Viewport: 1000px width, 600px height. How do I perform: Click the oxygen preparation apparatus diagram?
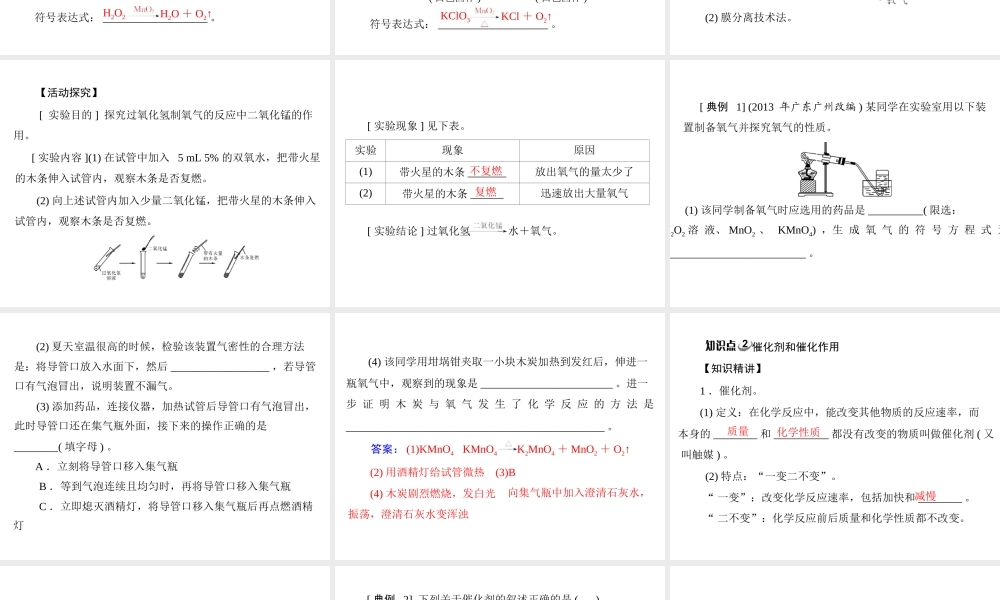point(844,170)
